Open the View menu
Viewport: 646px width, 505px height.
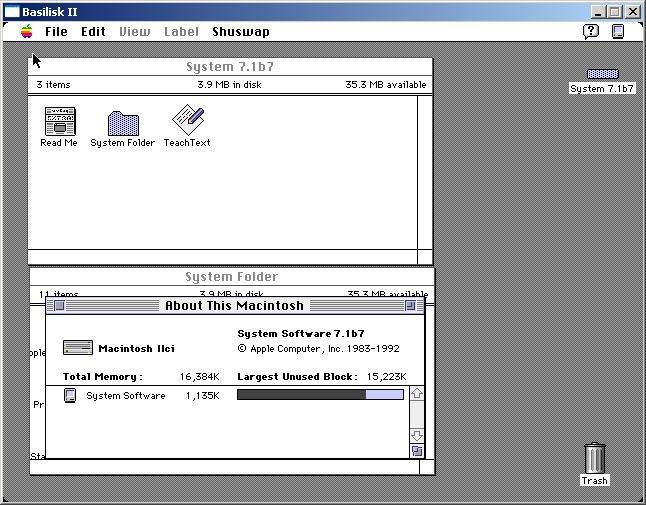click(135, 32)
